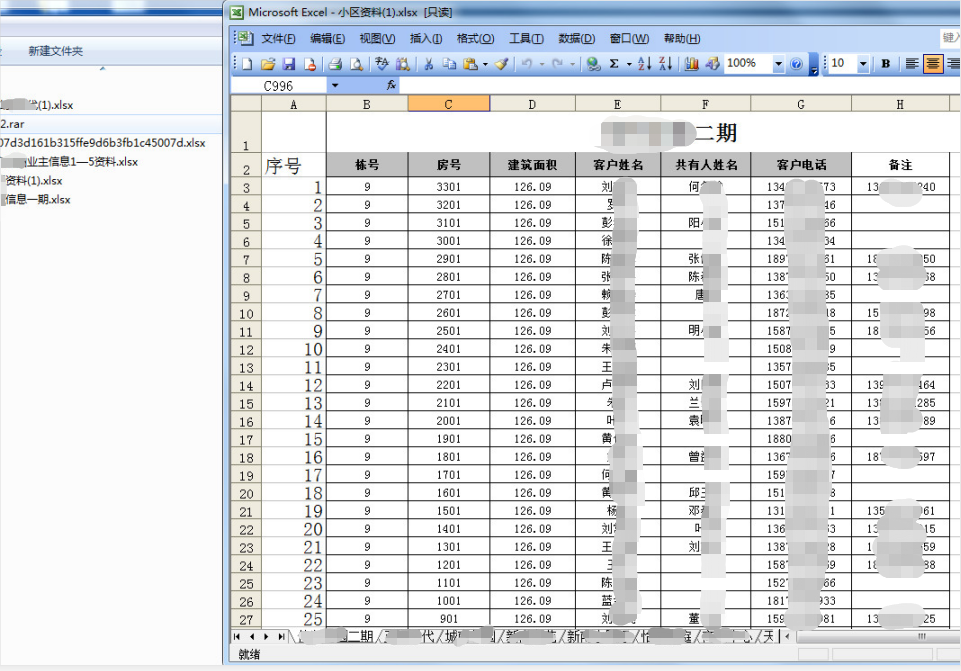Toggle center alignment button
The height and width of the screenshot is (671, 961).
933,64
